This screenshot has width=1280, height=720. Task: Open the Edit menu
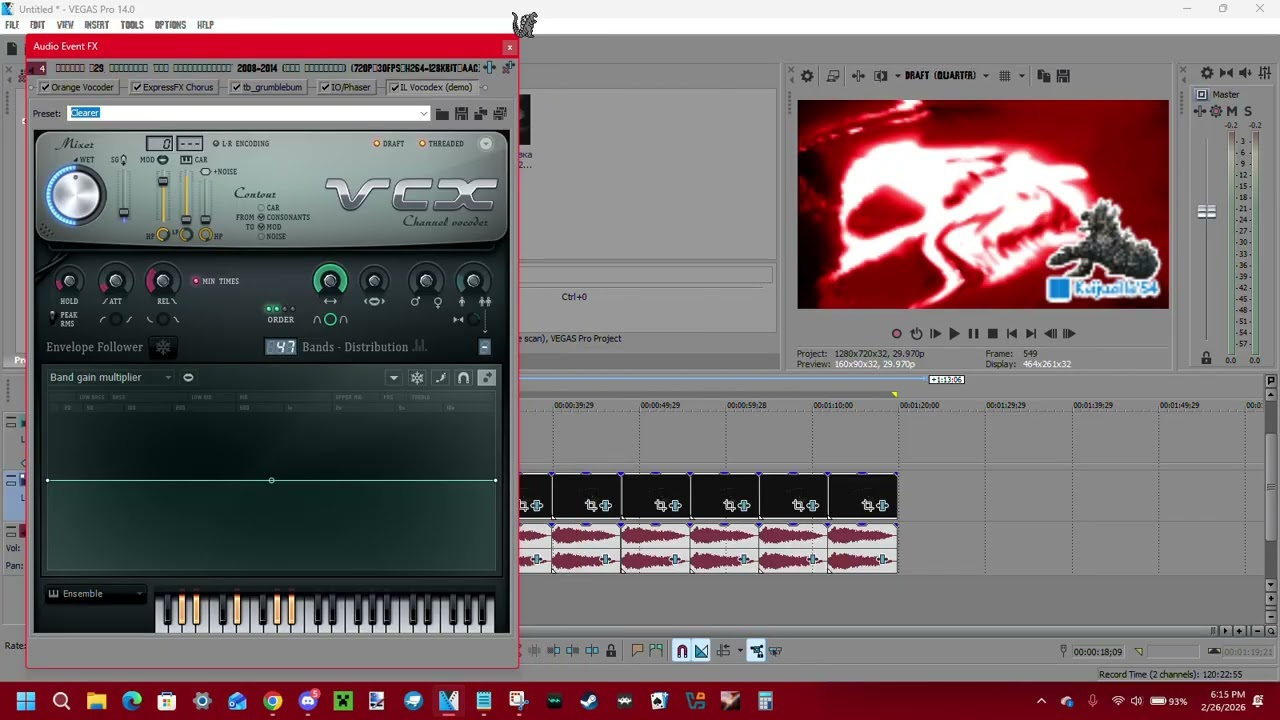[37, 25]
